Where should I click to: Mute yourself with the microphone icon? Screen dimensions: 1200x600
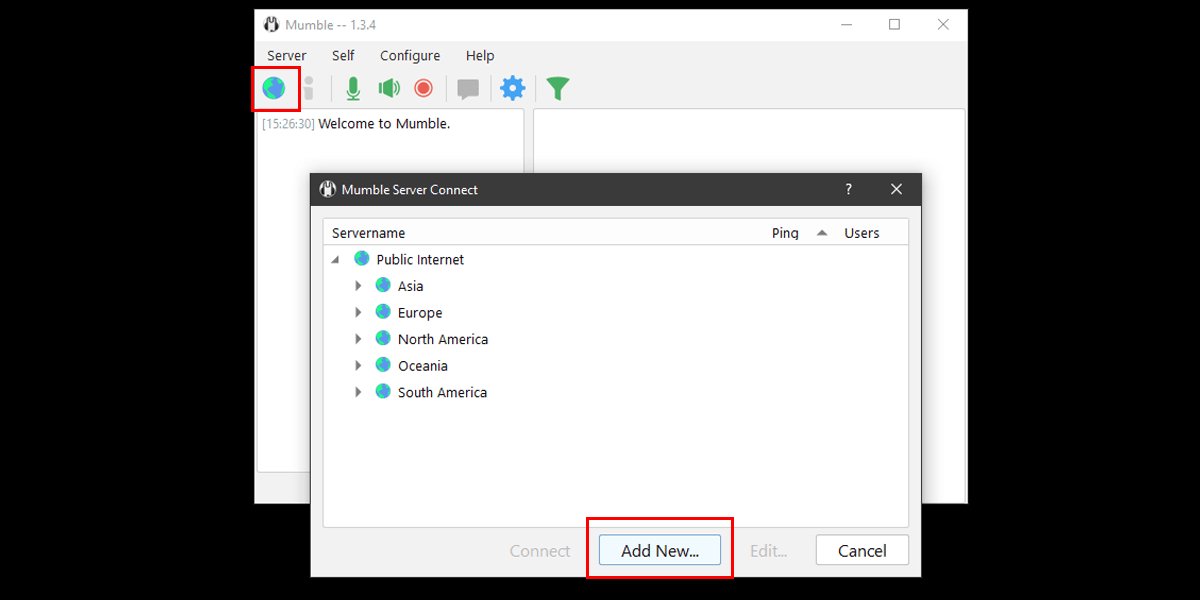[x=353, y=88]
